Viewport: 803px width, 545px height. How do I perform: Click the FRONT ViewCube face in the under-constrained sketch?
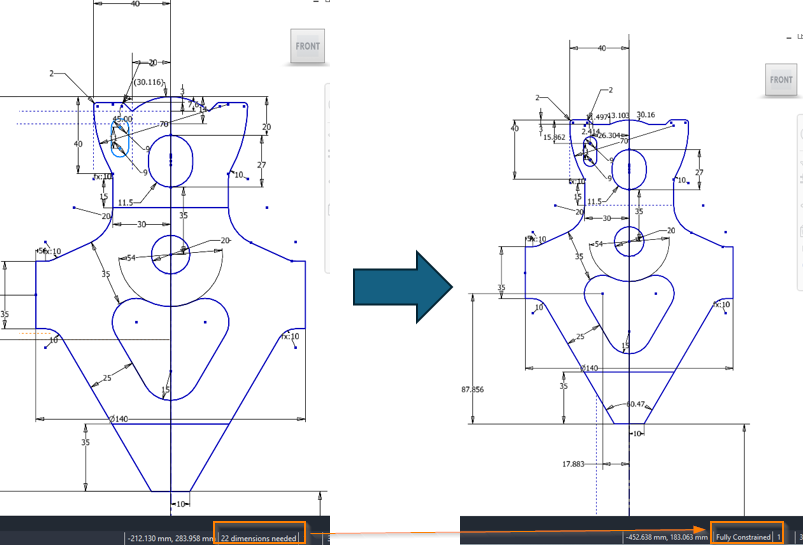pyautogui.click(x=307, y=46)
